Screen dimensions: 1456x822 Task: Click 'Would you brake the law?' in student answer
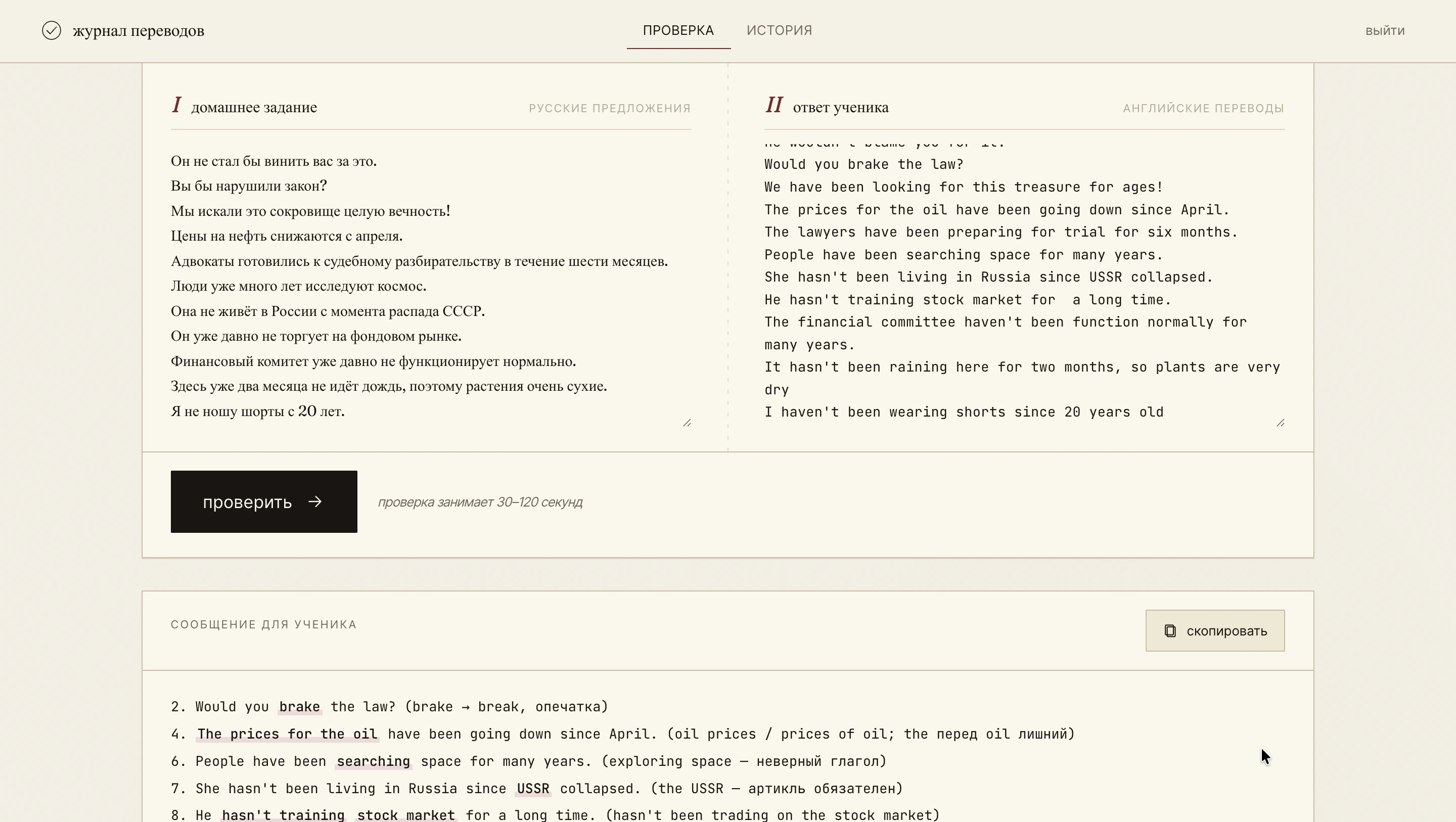[x=863, y=164]
